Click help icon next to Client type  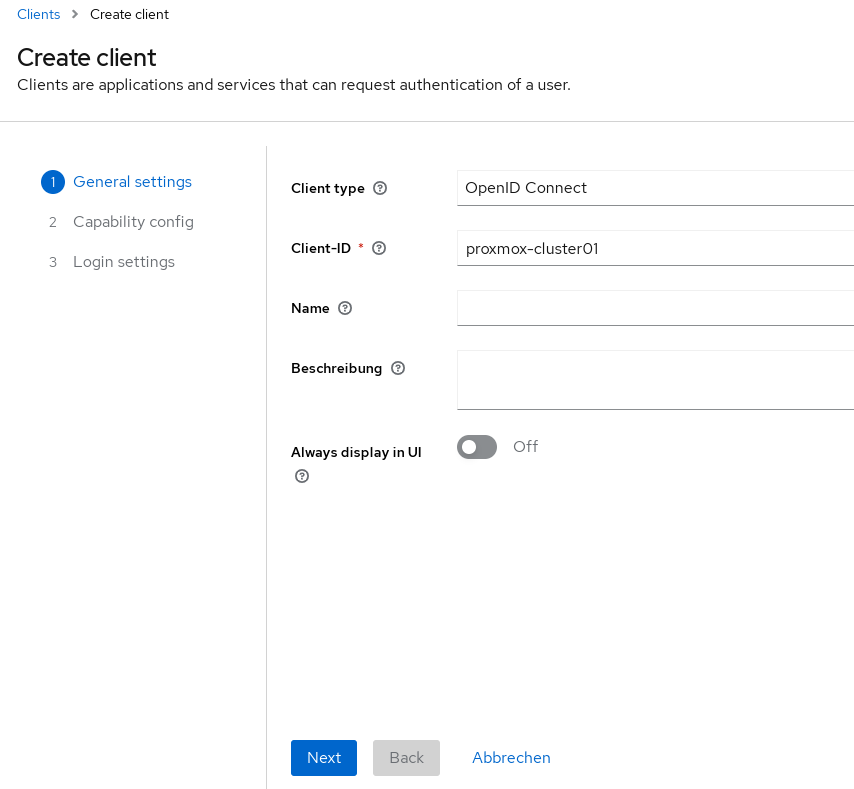pyautogui.click(x=380, y=188)
